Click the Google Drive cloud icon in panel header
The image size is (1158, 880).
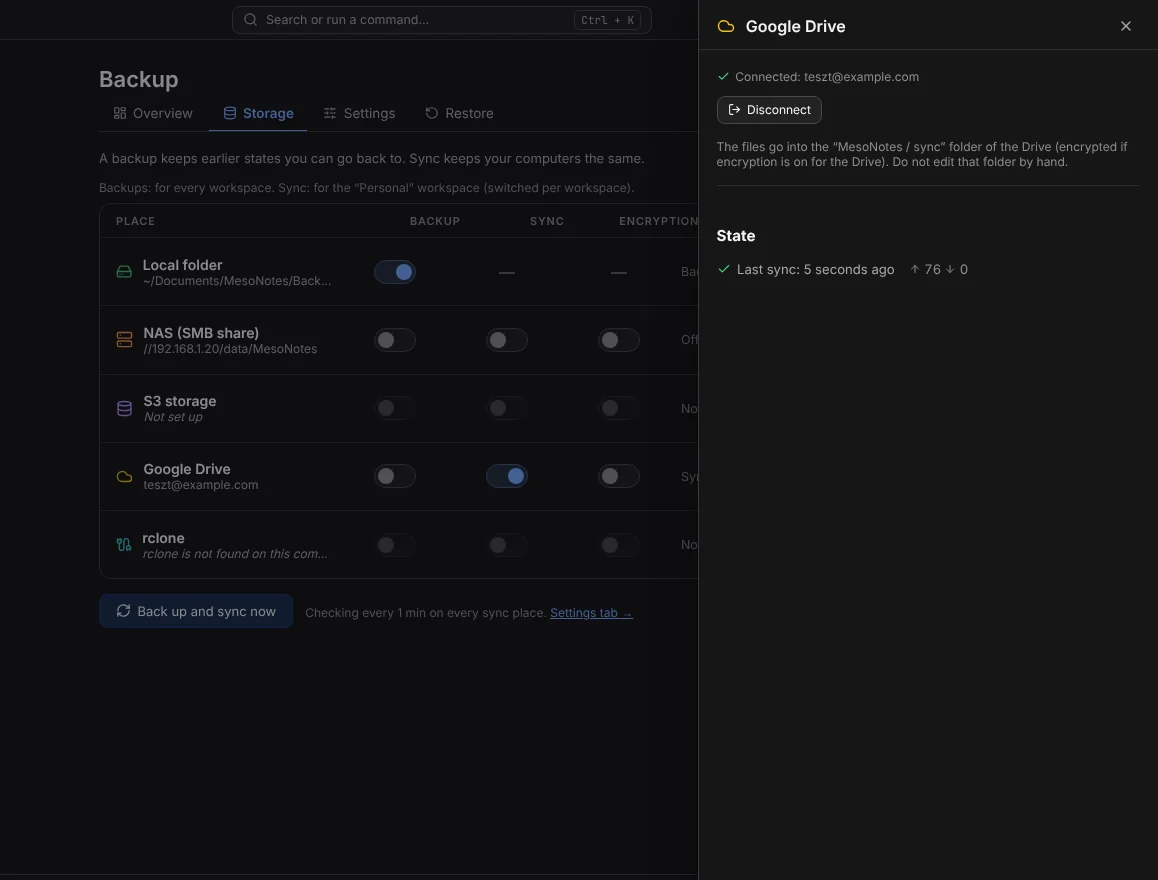click(726, 27)
